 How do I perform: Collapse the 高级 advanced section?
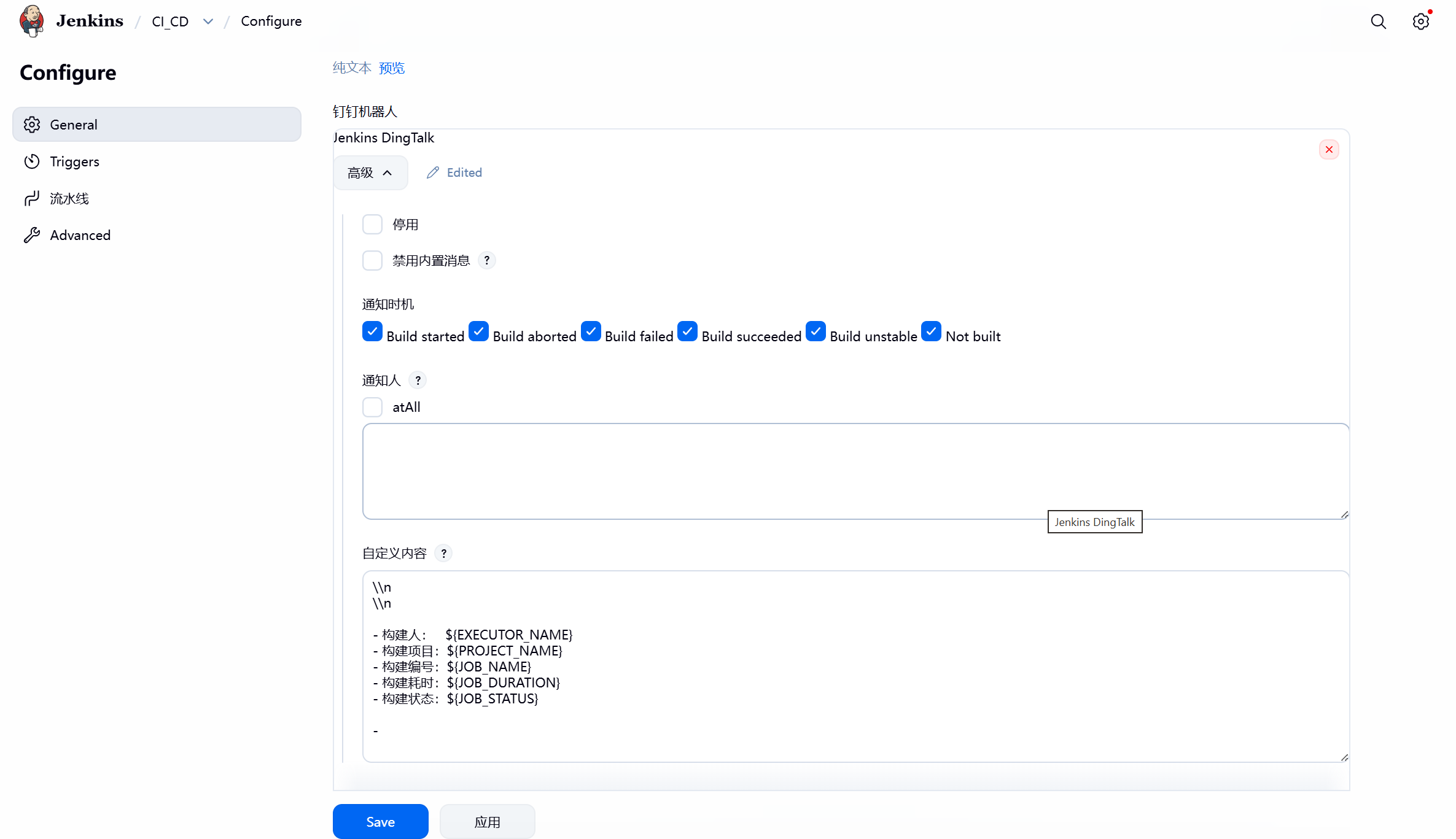pyautogui.click(x=370, y=172)
